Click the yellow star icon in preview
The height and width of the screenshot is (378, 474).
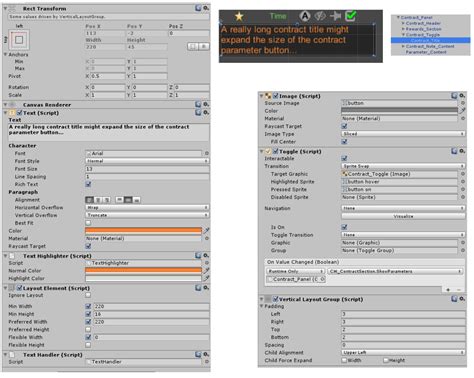coord(239,16)
